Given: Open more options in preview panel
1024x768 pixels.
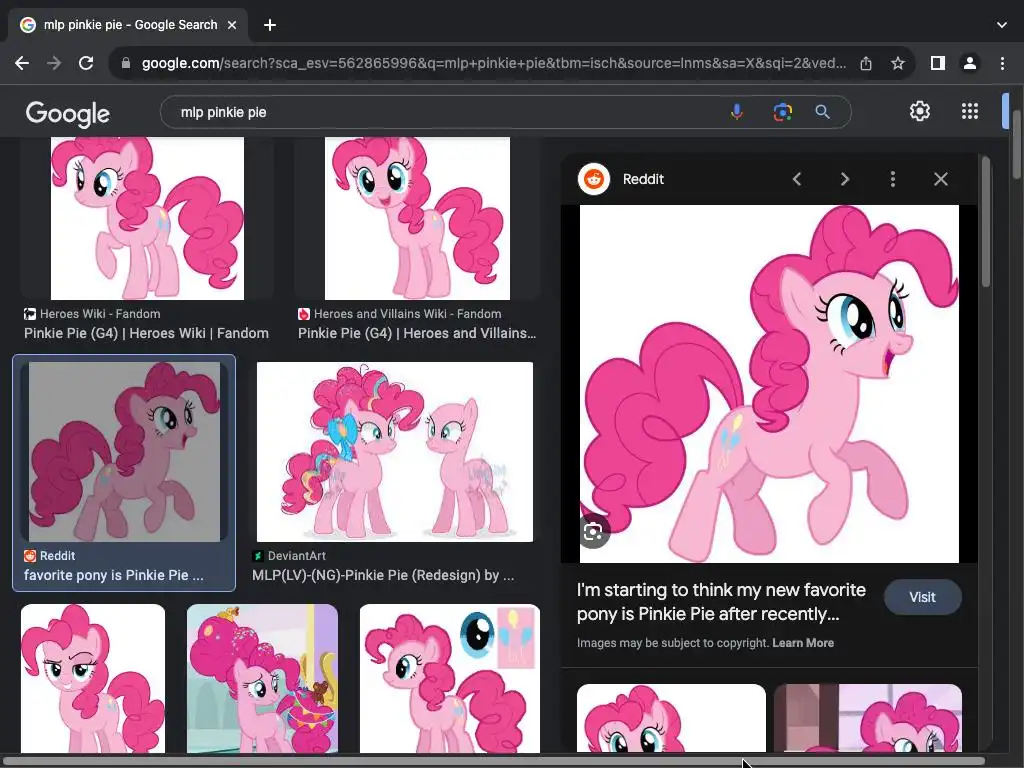Looking at the screenshot, I should click(893, 179).
